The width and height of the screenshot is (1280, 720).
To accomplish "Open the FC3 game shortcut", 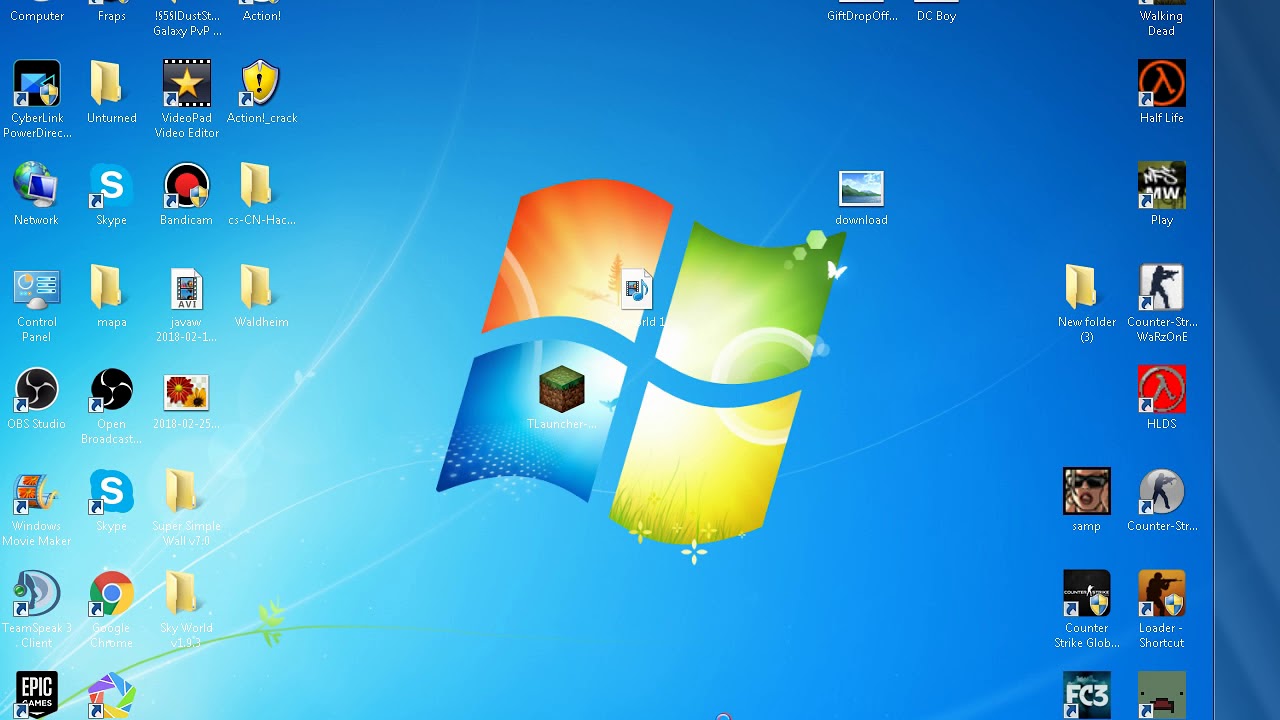I will pos(1086,695).
